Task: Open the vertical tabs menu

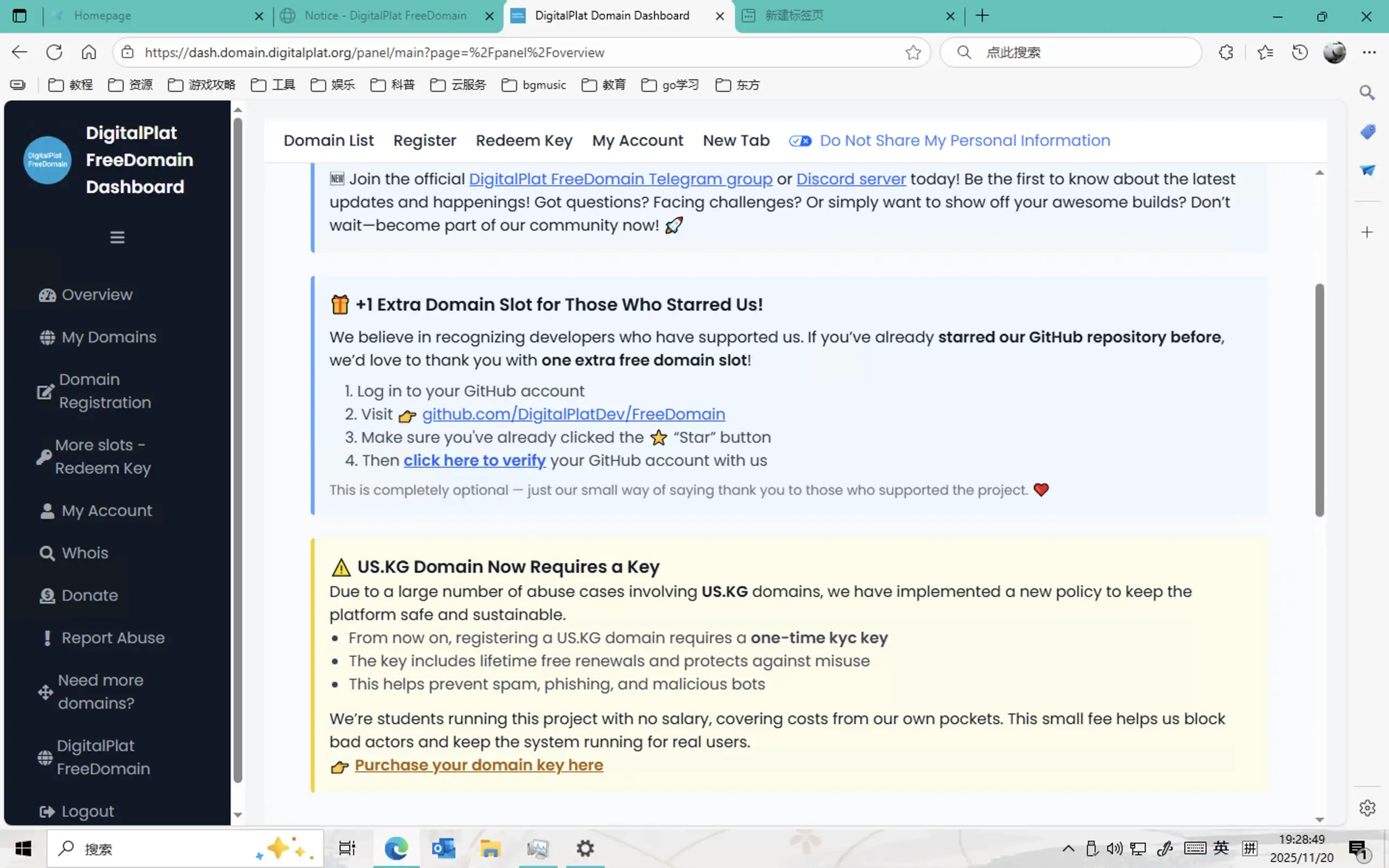Action: pos(19,16)
